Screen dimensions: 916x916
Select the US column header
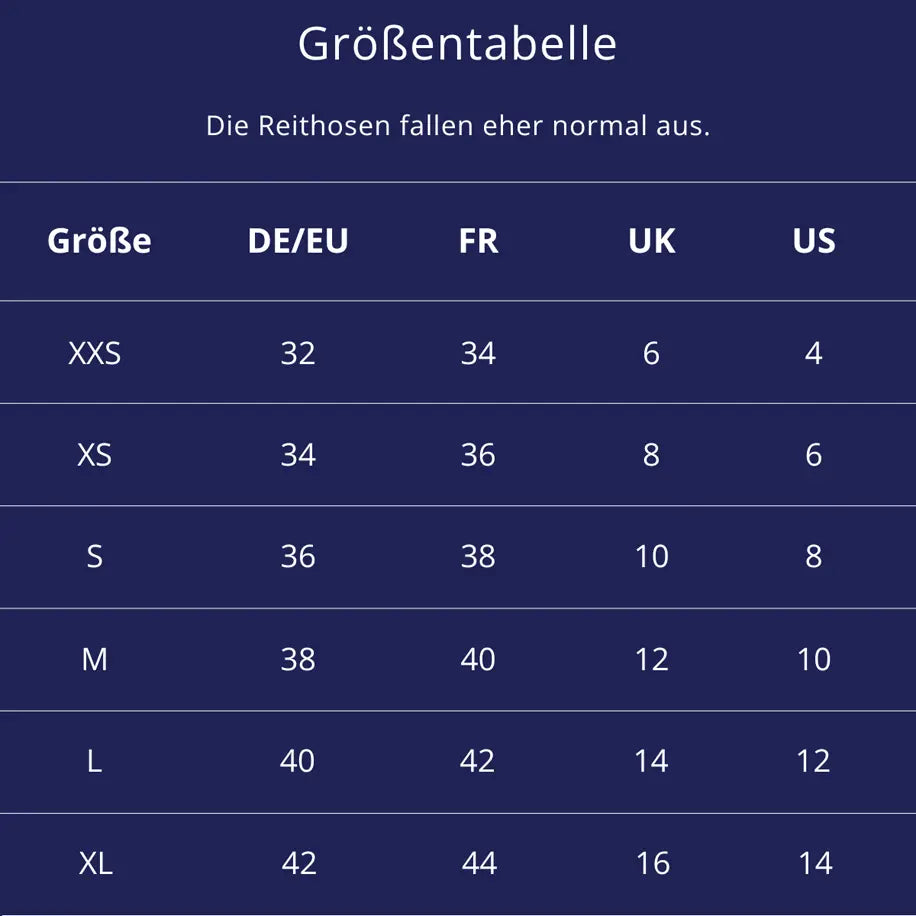[814, 241]
